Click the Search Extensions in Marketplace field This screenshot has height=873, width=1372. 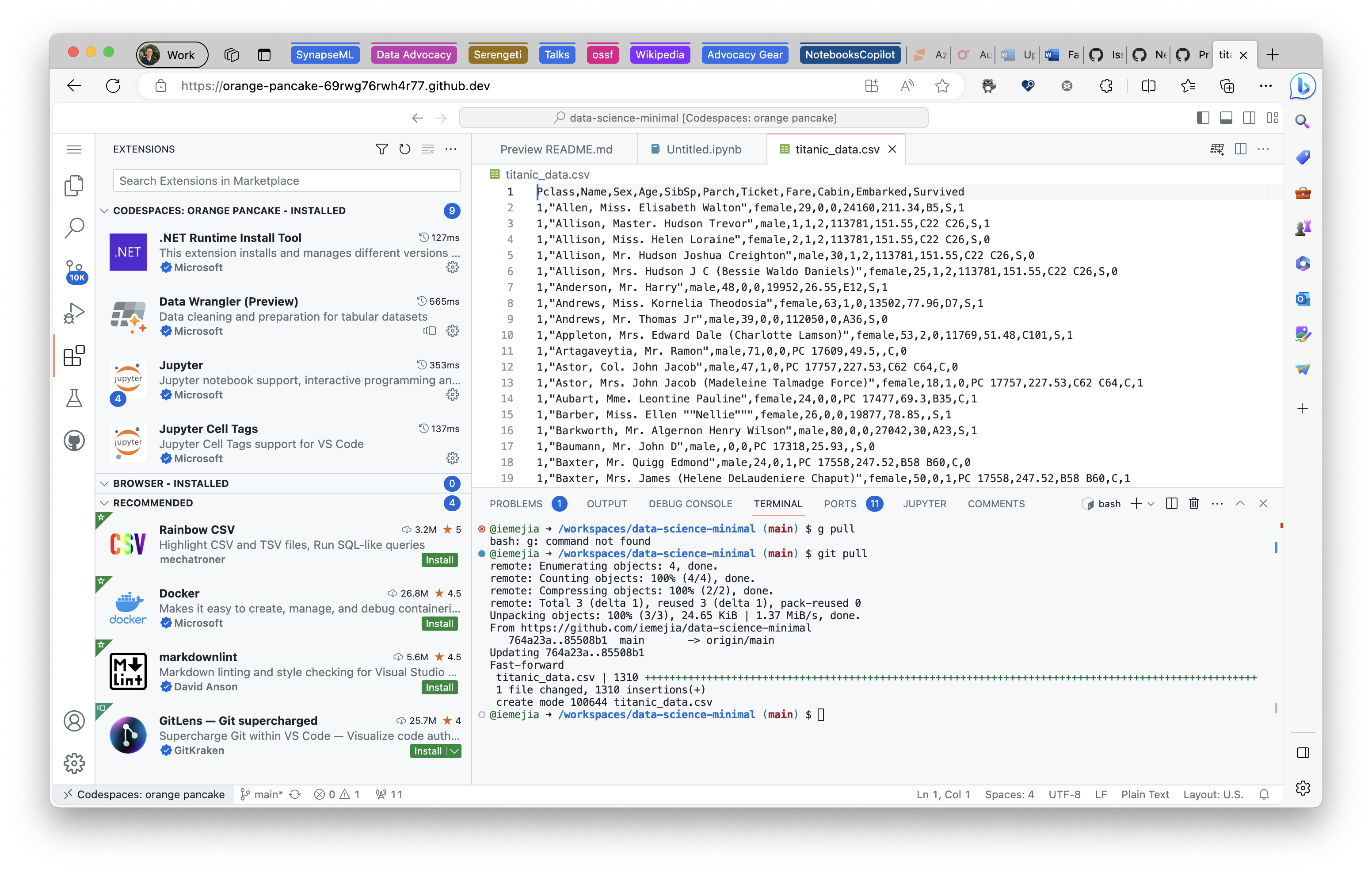click(x=286, y=181)
